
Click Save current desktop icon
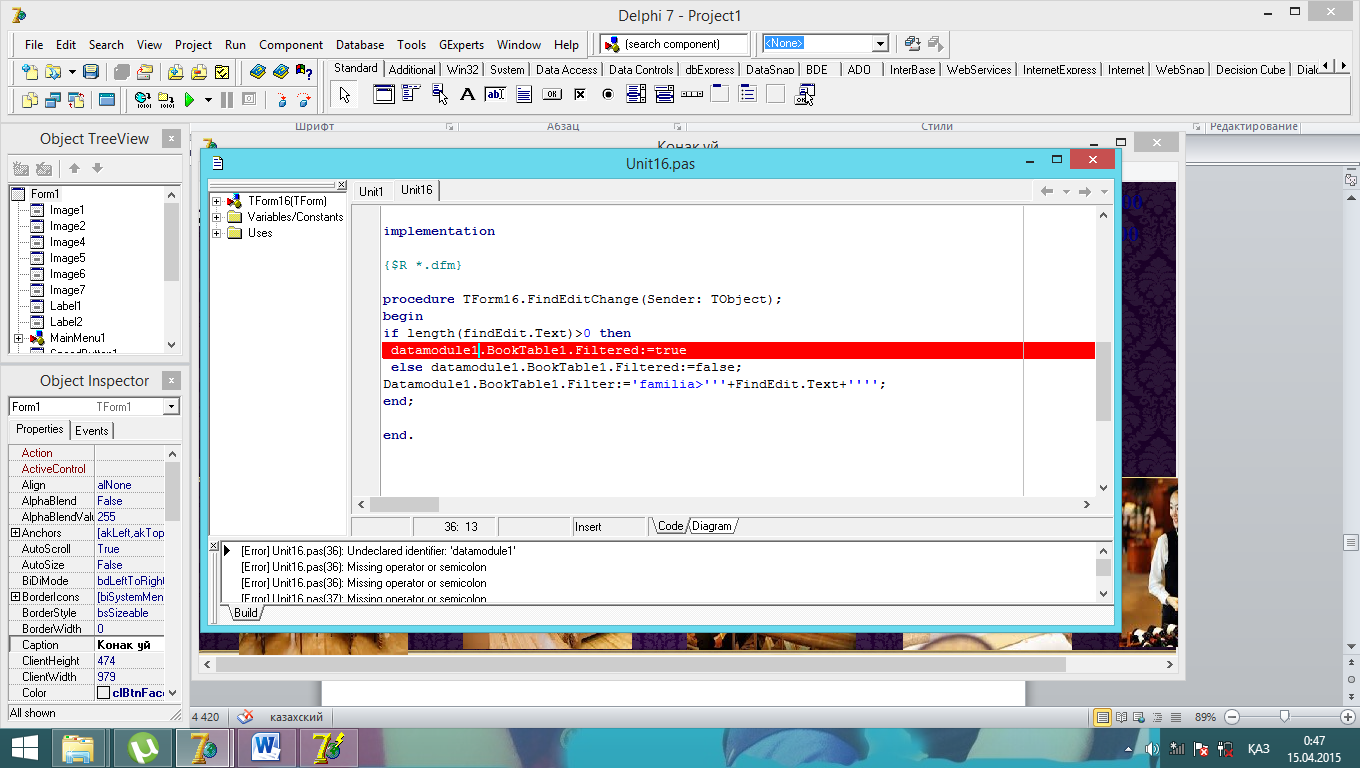tap(912, 43)
